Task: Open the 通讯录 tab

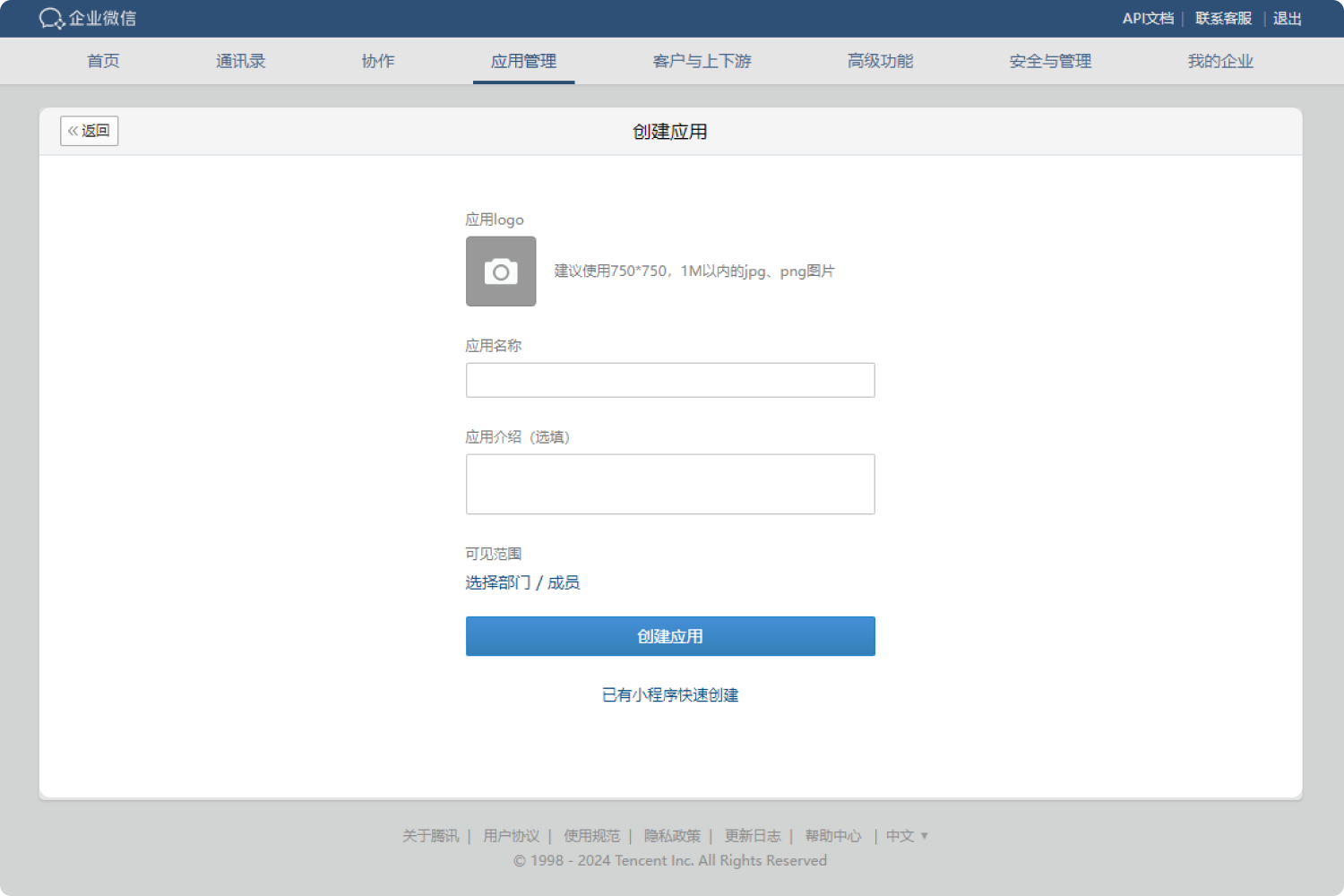Action: coord(241,61)
